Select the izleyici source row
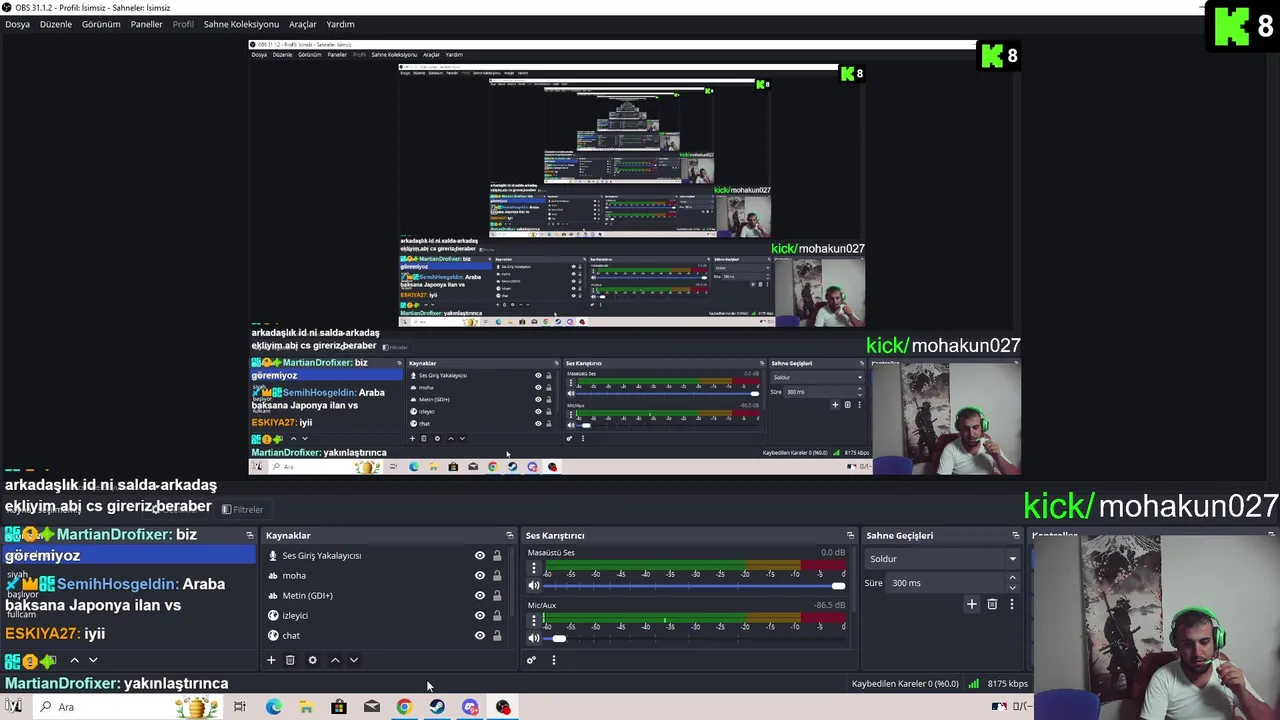Viewport: 1280px width, 720px height. tap(385, 616)
